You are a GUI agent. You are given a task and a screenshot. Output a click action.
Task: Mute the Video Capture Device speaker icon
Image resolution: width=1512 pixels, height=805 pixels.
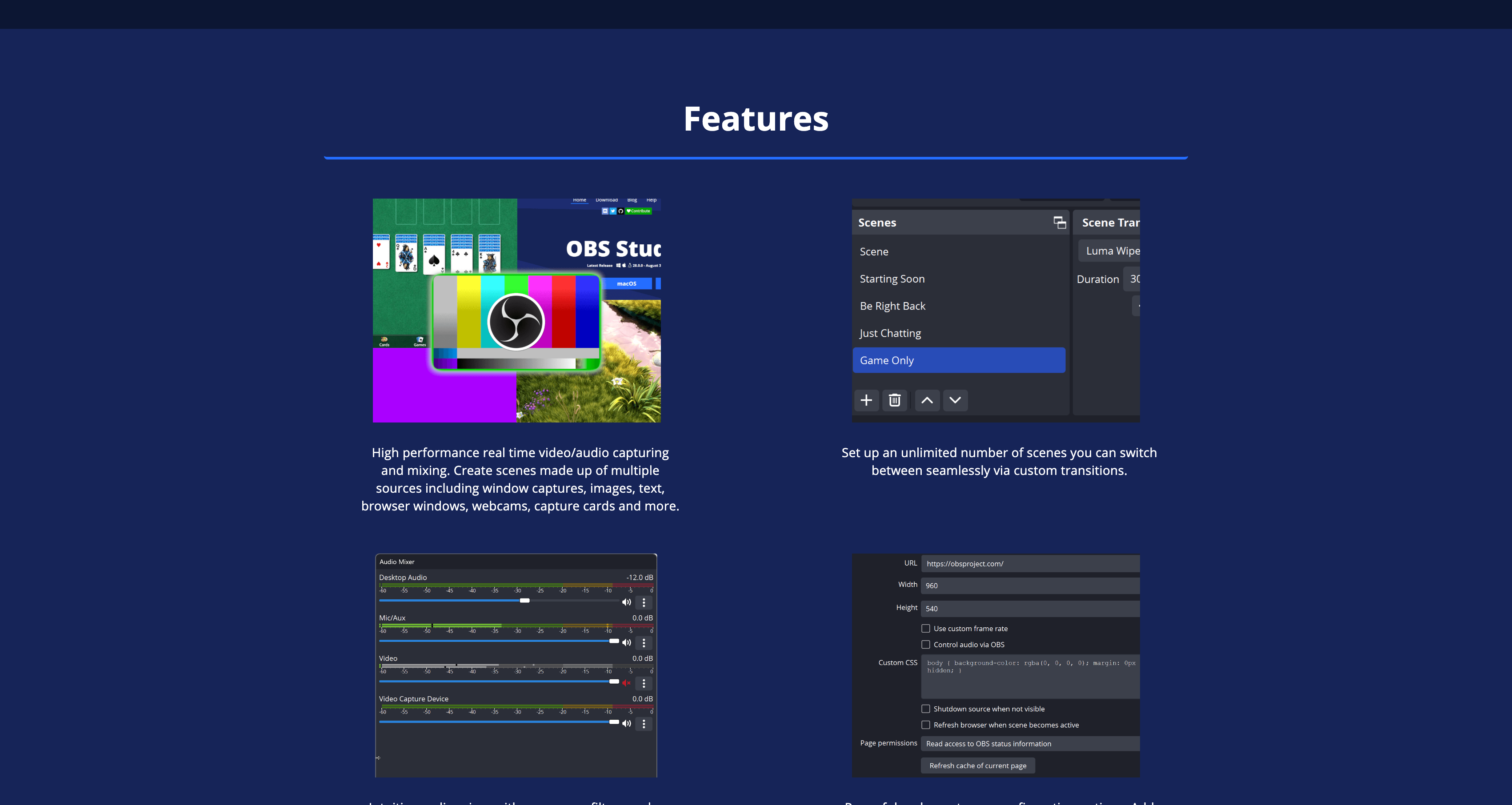(627, 723)
